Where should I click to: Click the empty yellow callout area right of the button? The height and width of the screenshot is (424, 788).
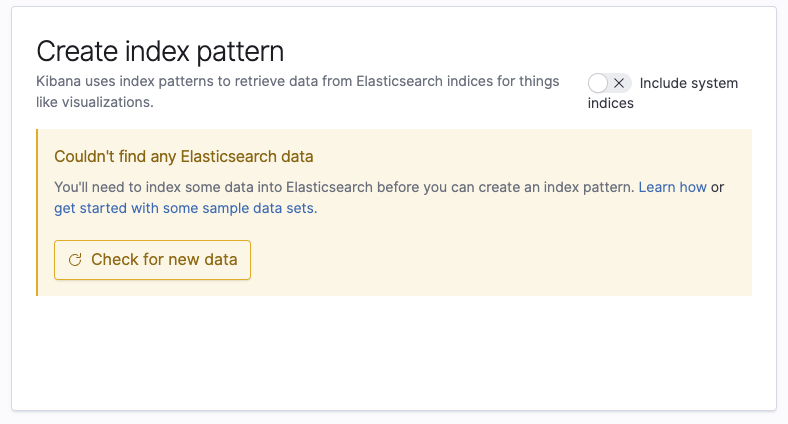[500, 260]
